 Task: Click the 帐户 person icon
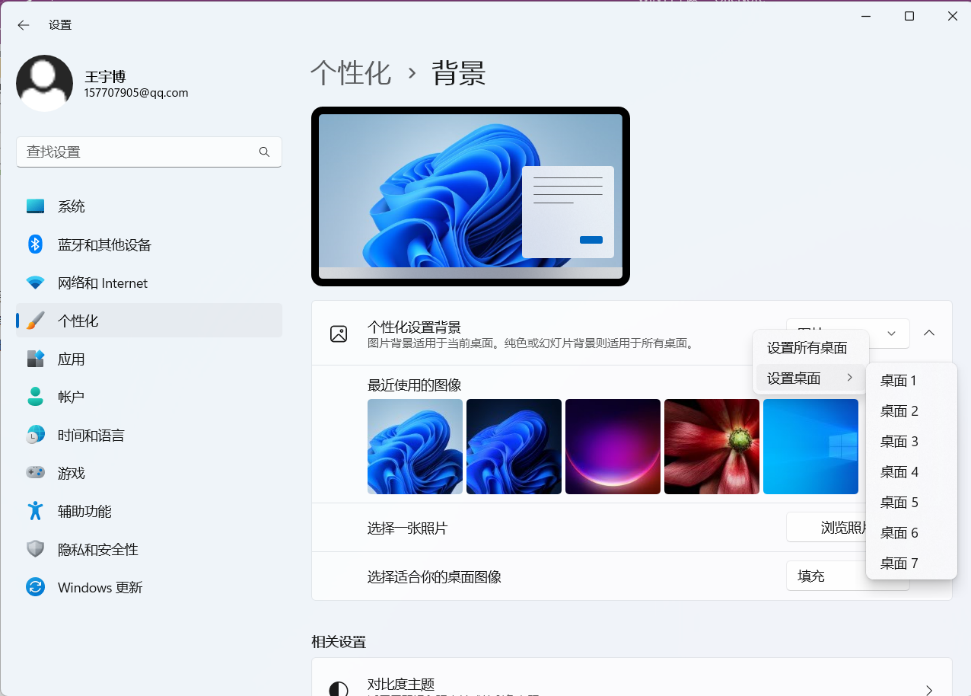click(x=35, y=397)
